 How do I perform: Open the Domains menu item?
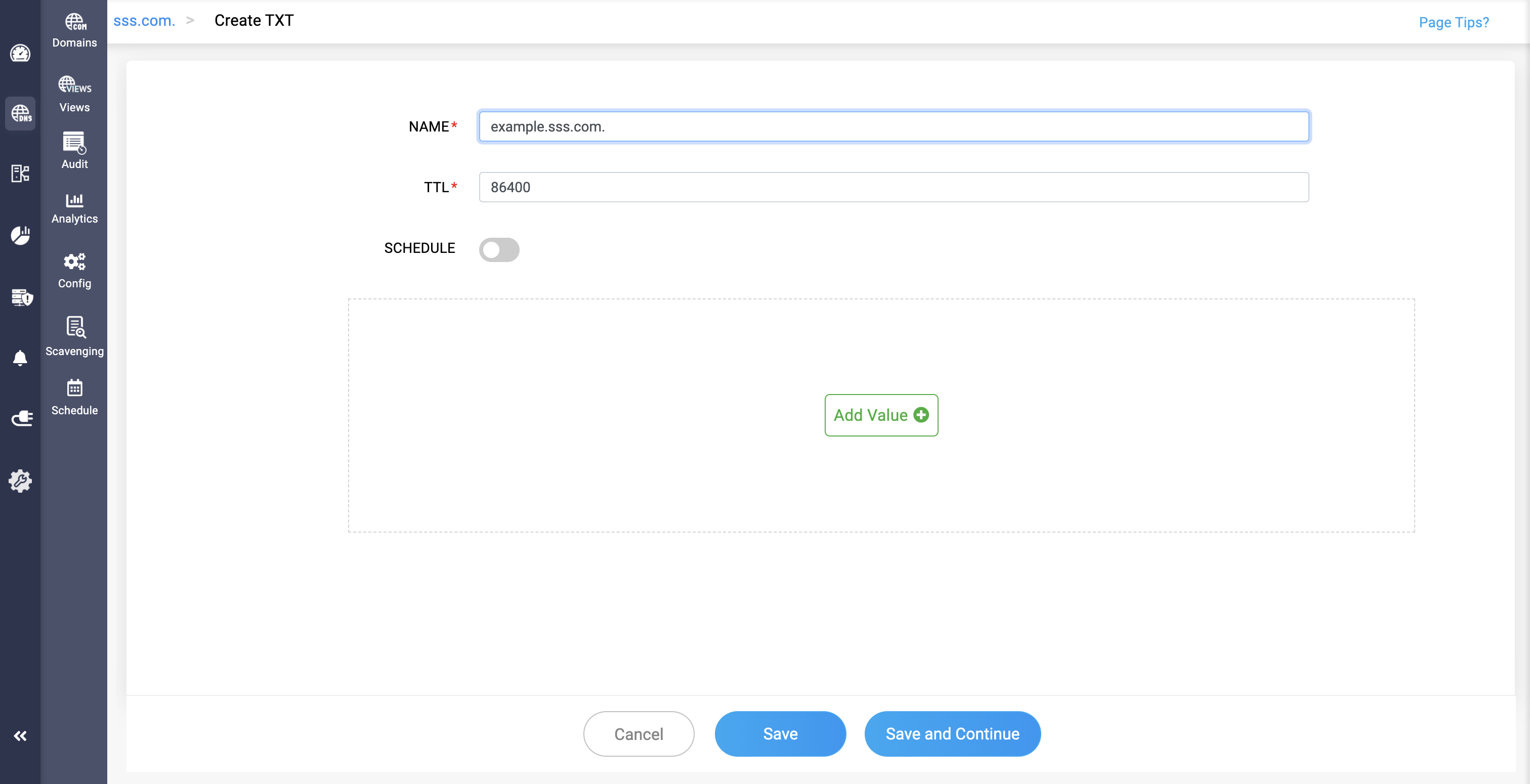pyautogui.click(x=74, y=31)
